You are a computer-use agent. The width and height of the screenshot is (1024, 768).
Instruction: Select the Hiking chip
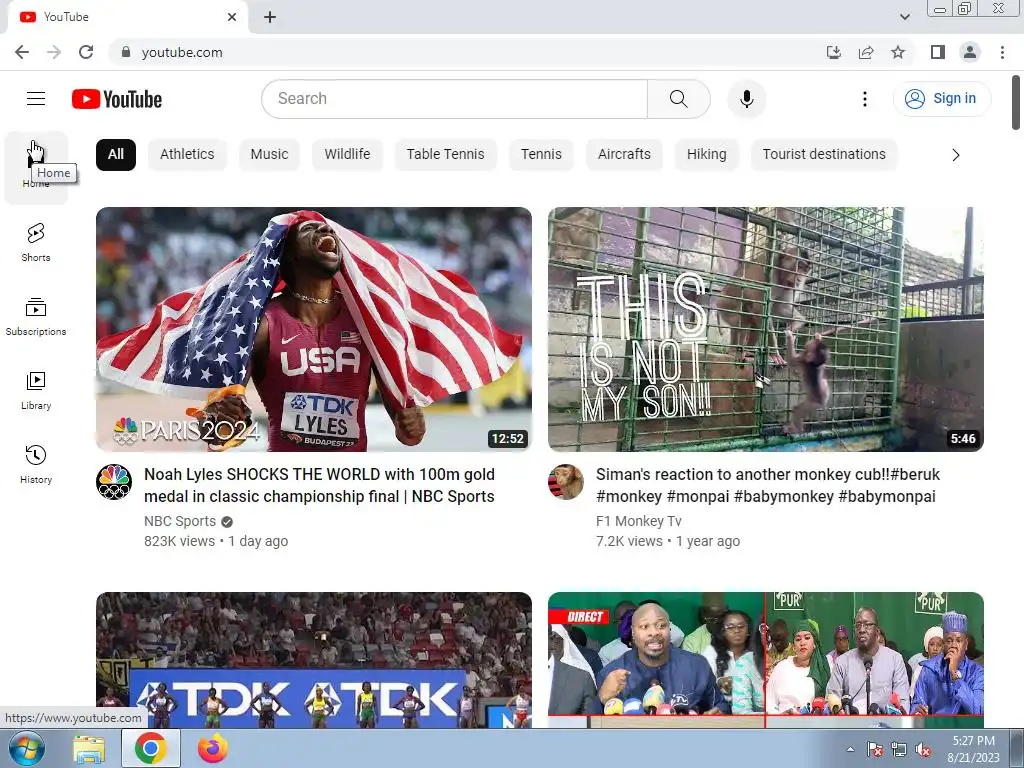[x=707, y=155]
